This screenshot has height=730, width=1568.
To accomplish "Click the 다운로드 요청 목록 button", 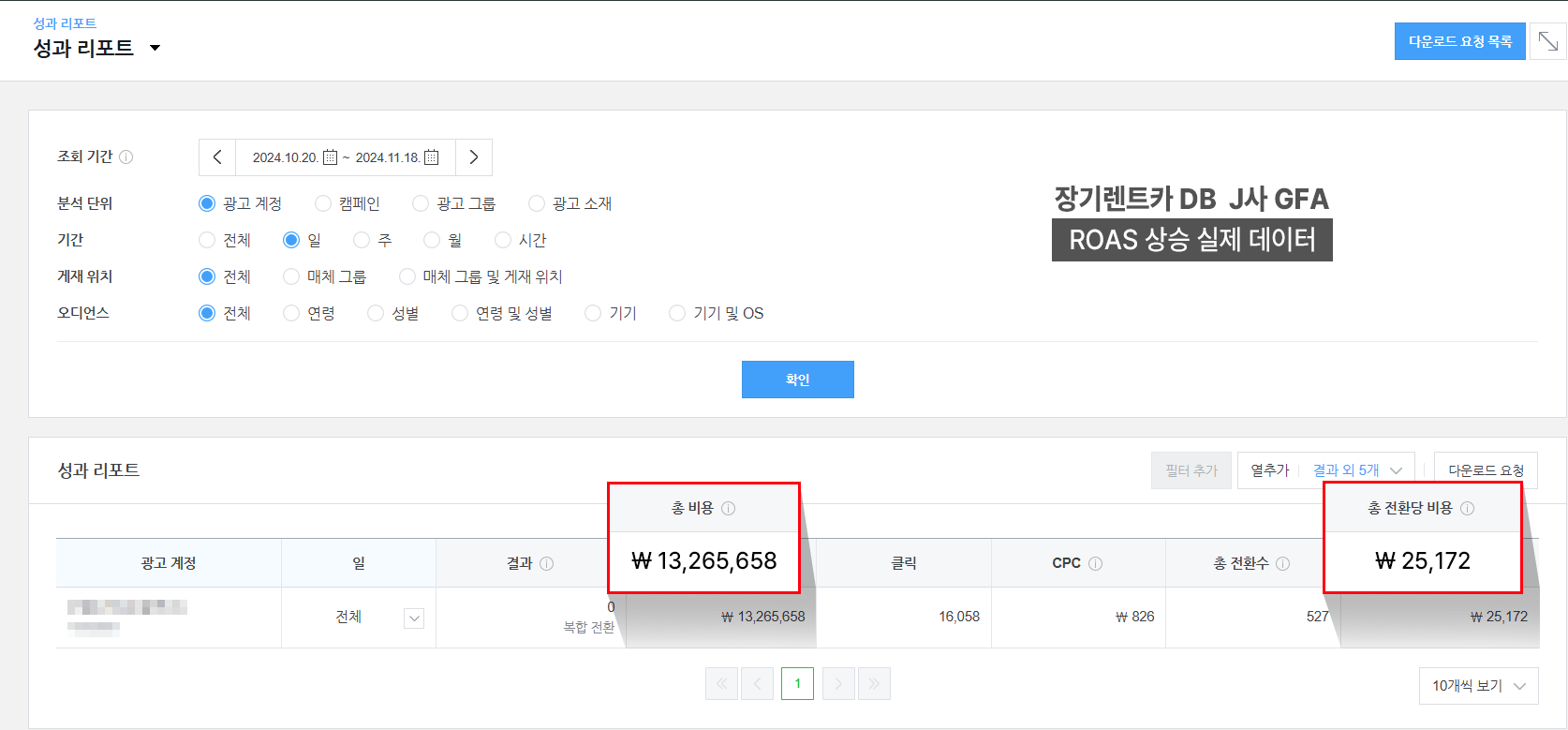I will 1459,41.
